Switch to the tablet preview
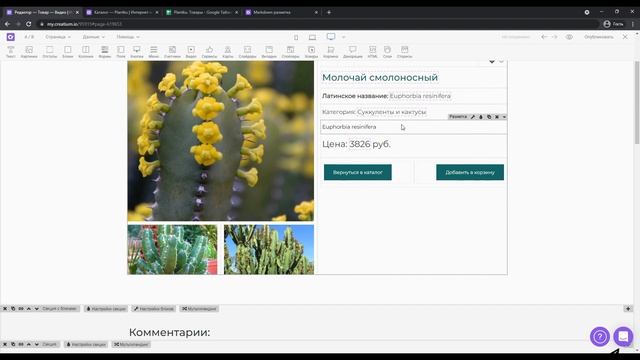 [x=312, y=37]
